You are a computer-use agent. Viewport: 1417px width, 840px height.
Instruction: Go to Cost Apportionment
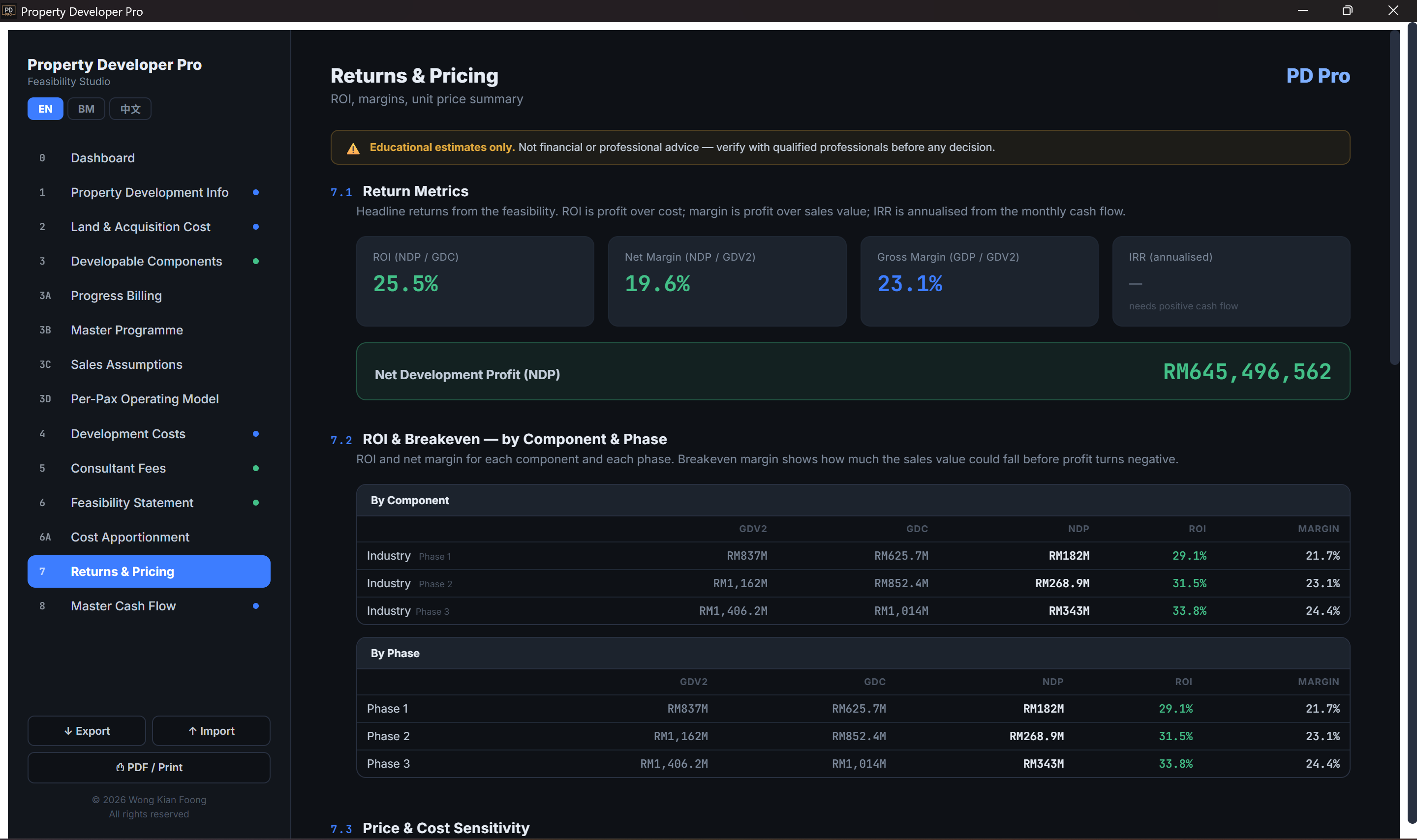149,537
